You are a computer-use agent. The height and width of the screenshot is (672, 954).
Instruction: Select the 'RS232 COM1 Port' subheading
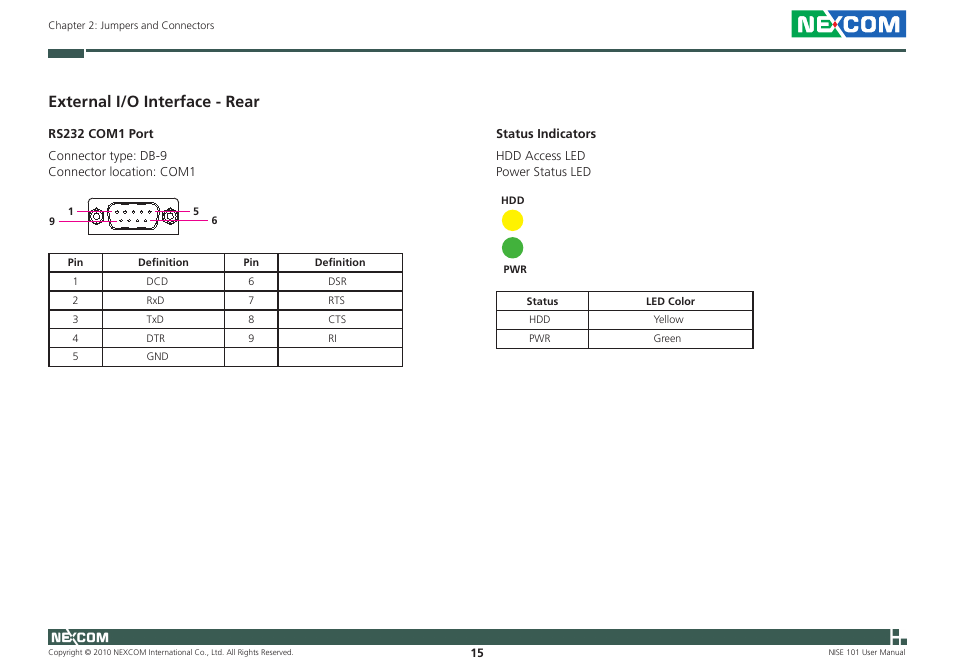pyautogui.click(x=101, y=134)
